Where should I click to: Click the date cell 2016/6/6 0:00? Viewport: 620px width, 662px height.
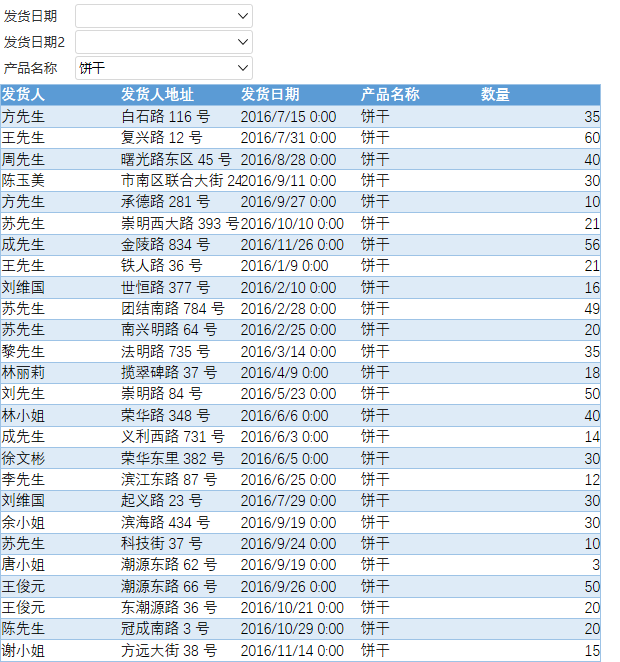click(x=285, y=415)
